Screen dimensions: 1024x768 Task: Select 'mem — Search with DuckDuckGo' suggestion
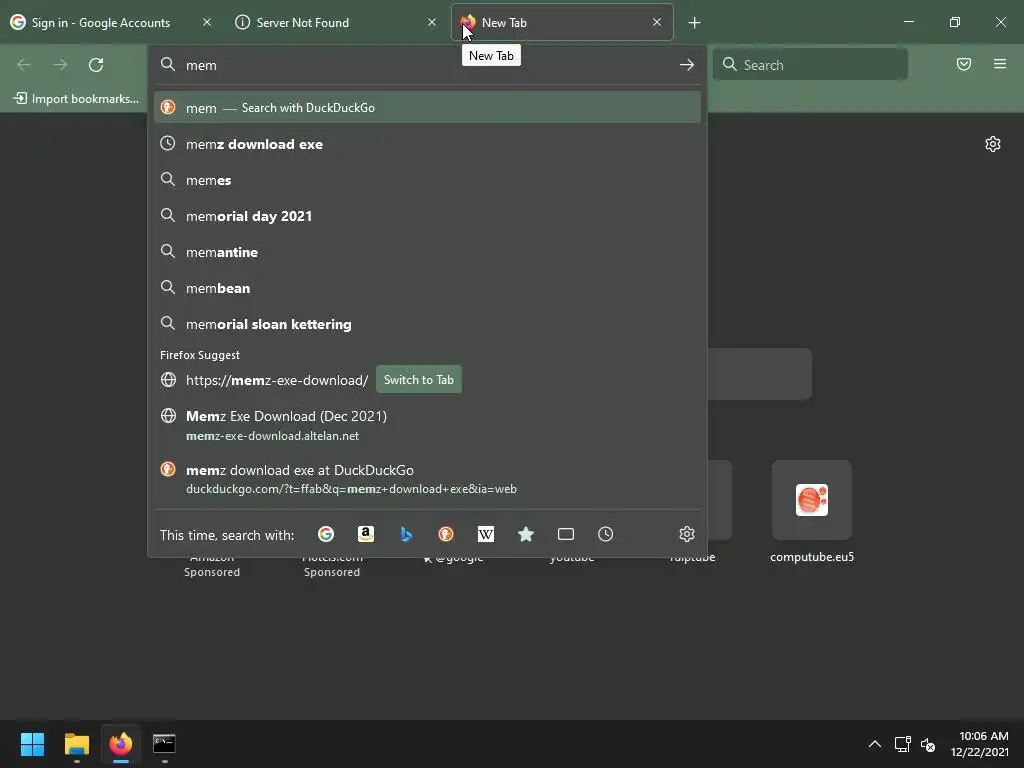coord(427,108)
